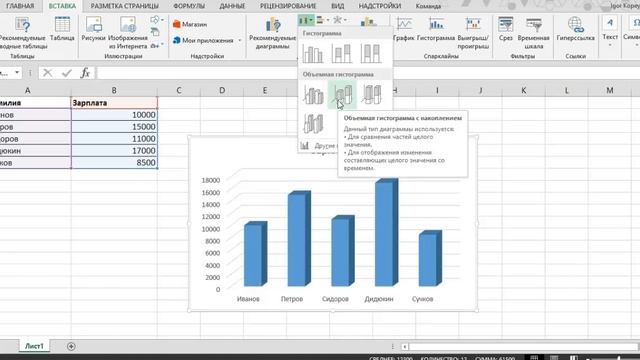
Task: Select the 3D 100% stacked column chart
Action: 371,94
